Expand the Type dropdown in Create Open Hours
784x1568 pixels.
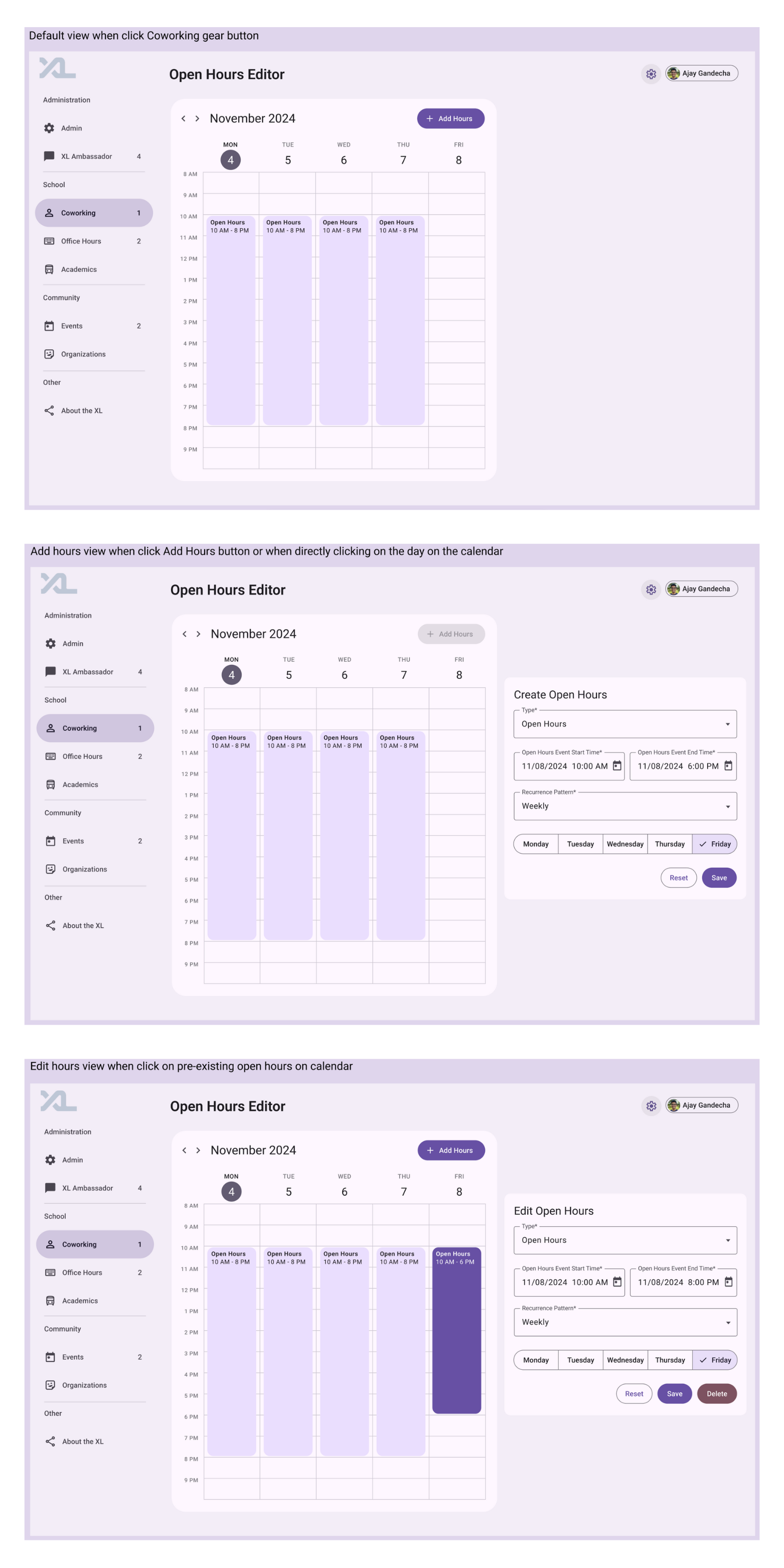pyautogui.click(x=625, y=724)
